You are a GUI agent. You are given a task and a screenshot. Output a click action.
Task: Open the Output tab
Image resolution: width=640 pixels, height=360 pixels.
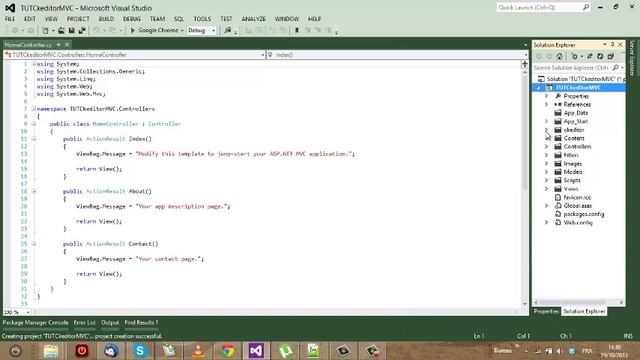[x=110, y=322]
